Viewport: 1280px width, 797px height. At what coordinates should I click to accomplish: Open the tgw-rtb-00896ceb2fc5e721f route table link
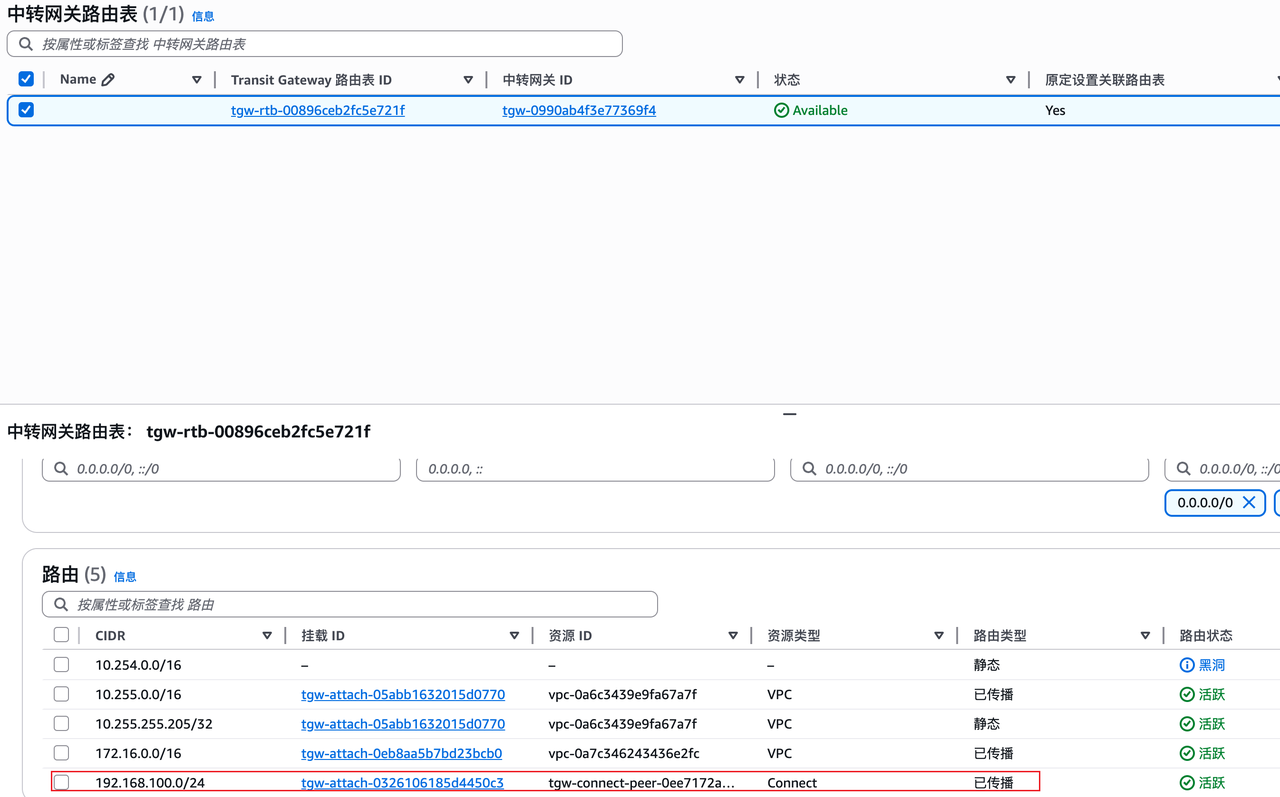pyautogui.click(x=317, y=111)
